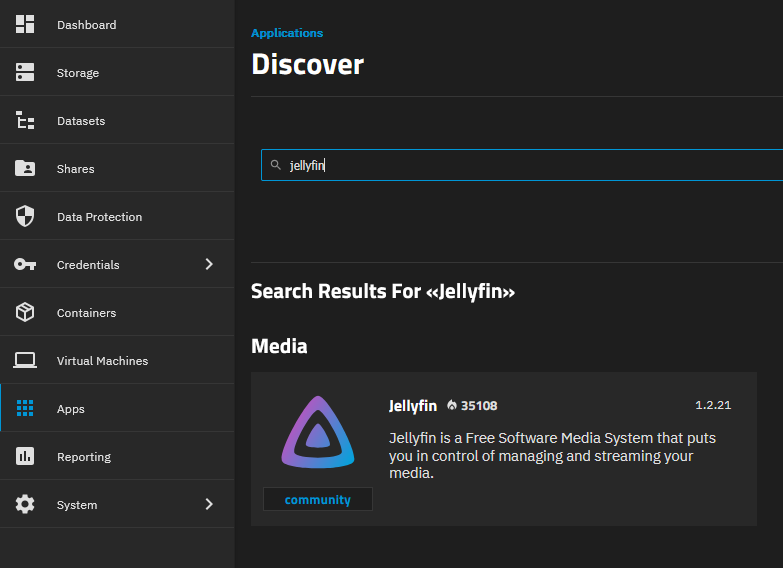Click the System gear icon
Viewport: 783px width, 568px height.
click(x=25, y=504)
